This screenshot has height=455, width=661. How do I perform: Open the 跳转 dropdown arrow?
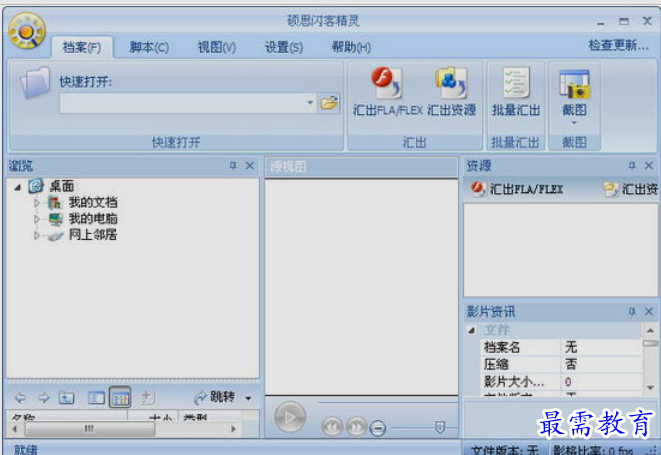click(x=248, y=398)
